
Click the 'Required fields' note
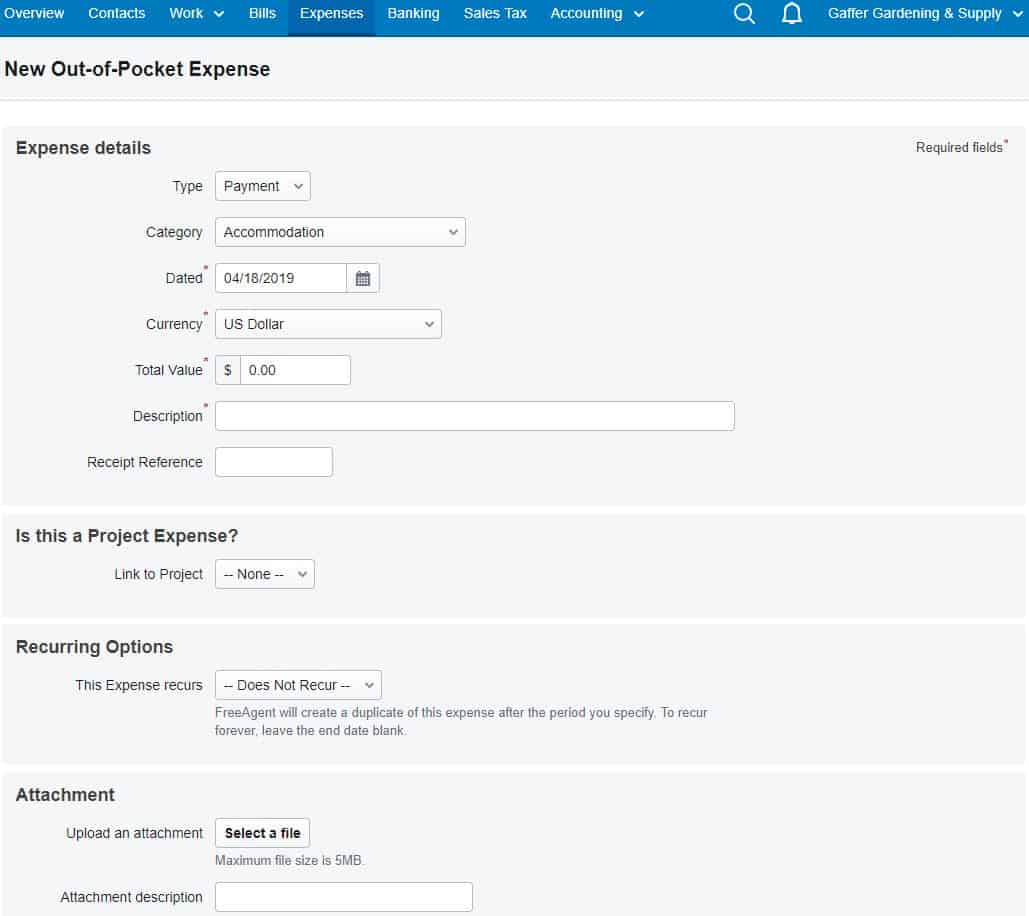961,147
